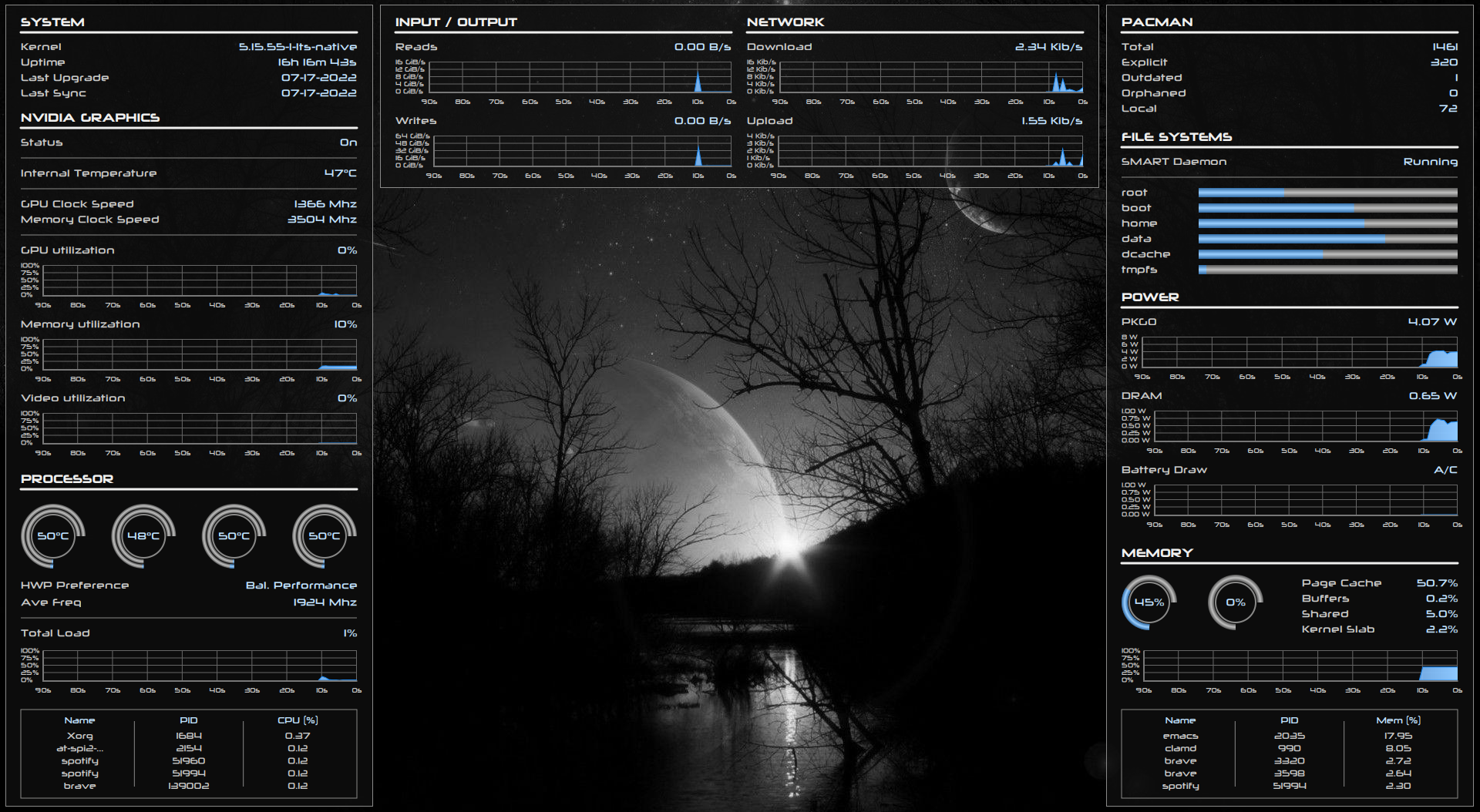Viewport: 1480px width, 812px height.
Task: Click the 45% memory usage ring gauge
Action: [x=1149, y=602]
